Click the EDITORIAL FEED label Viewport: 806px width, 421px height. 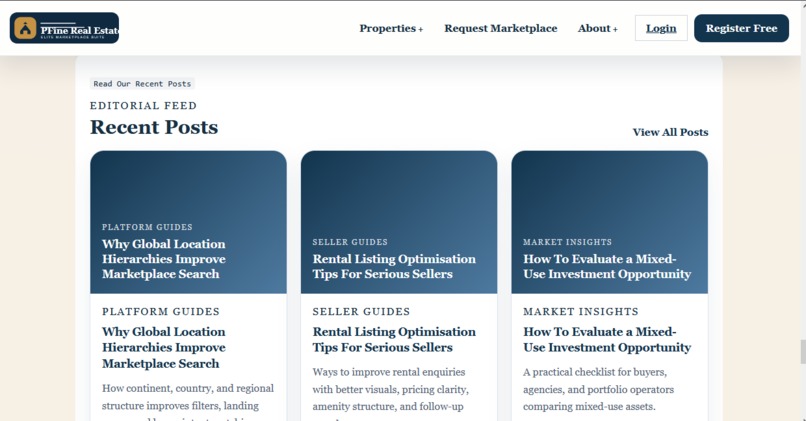pos(143,105)
